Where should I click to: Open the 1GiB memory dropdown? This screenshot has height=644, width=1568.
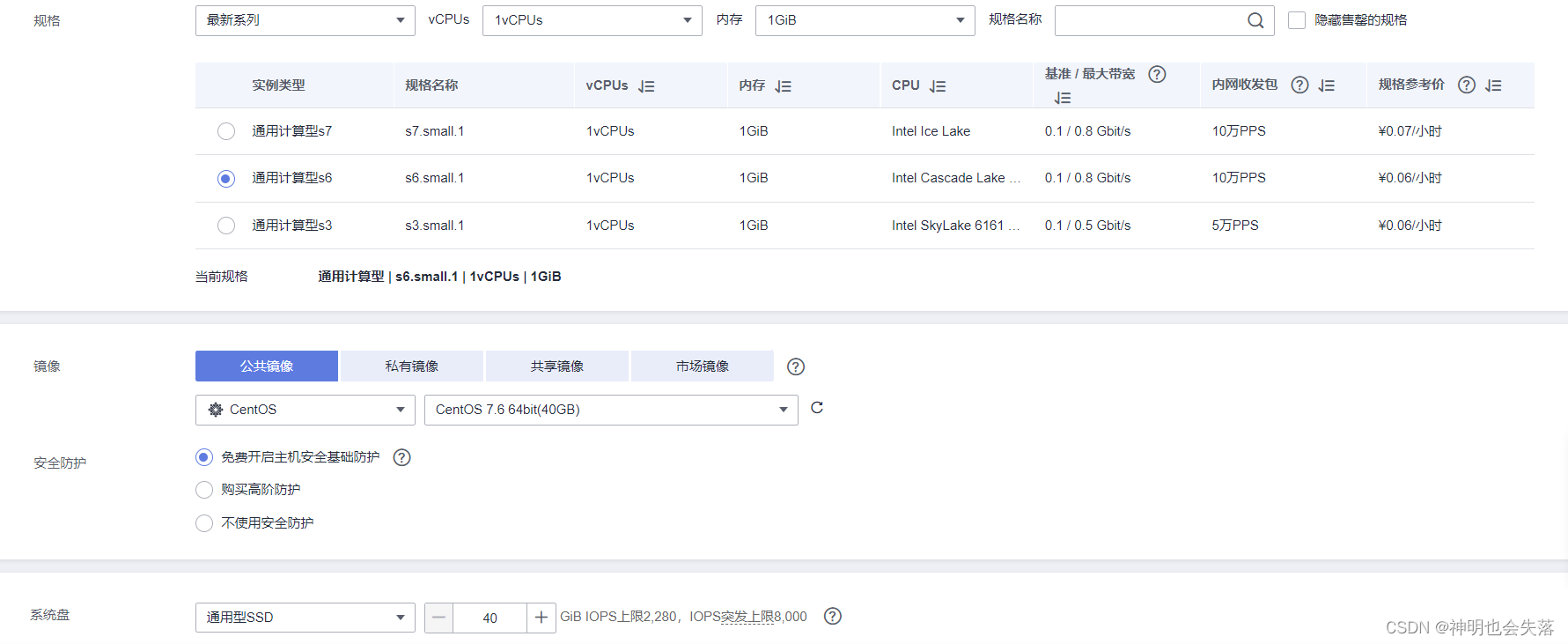point(865,20)
